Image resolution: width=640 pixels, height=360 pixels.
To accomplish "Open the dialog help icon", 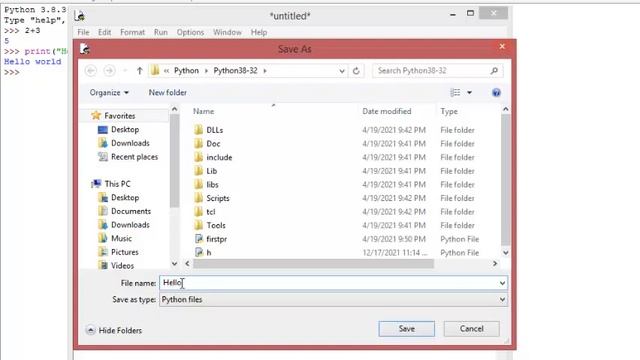I will point(496,93).
